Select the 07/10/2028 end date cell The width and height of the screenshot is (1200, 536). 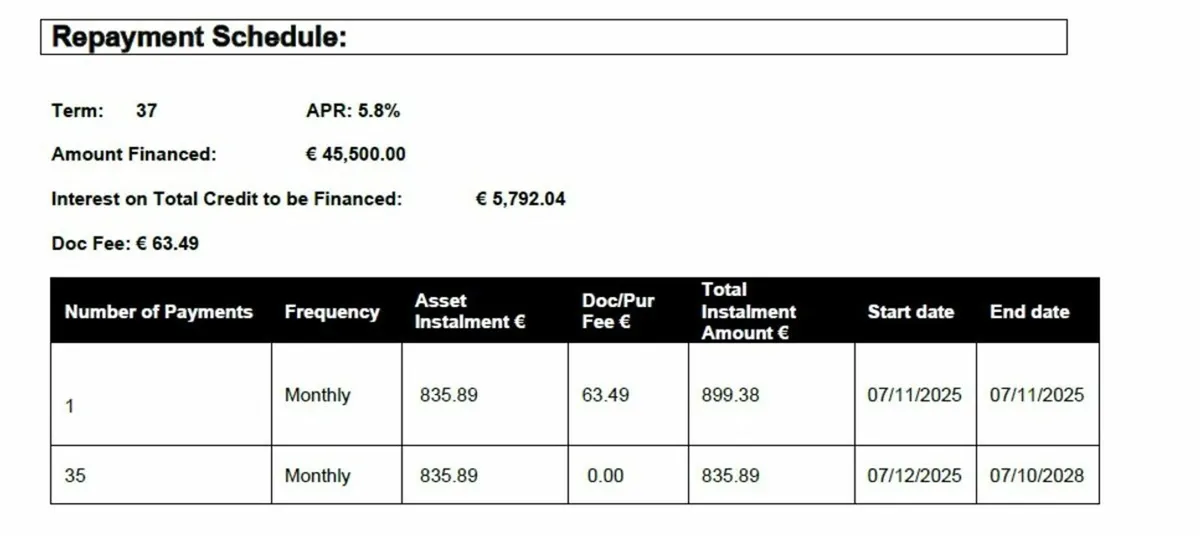1036,476
